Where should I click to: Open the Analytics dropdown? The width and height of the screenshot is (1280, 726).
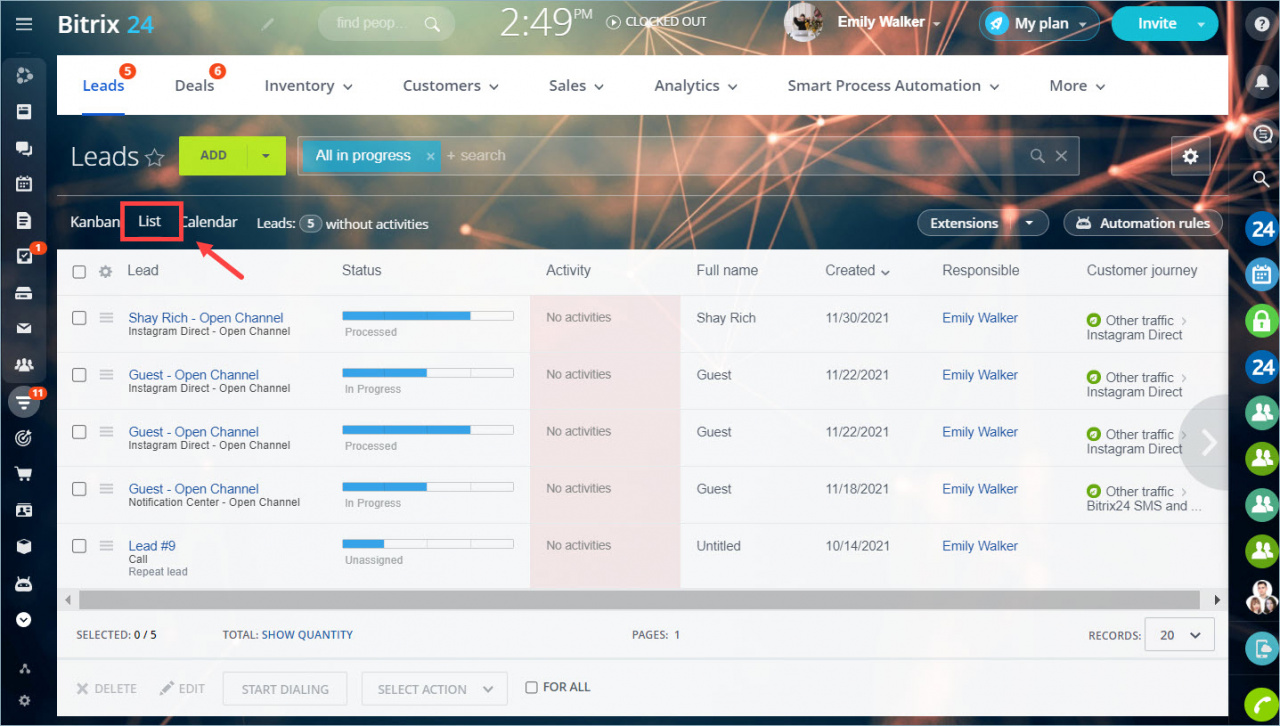pos(696,86)
